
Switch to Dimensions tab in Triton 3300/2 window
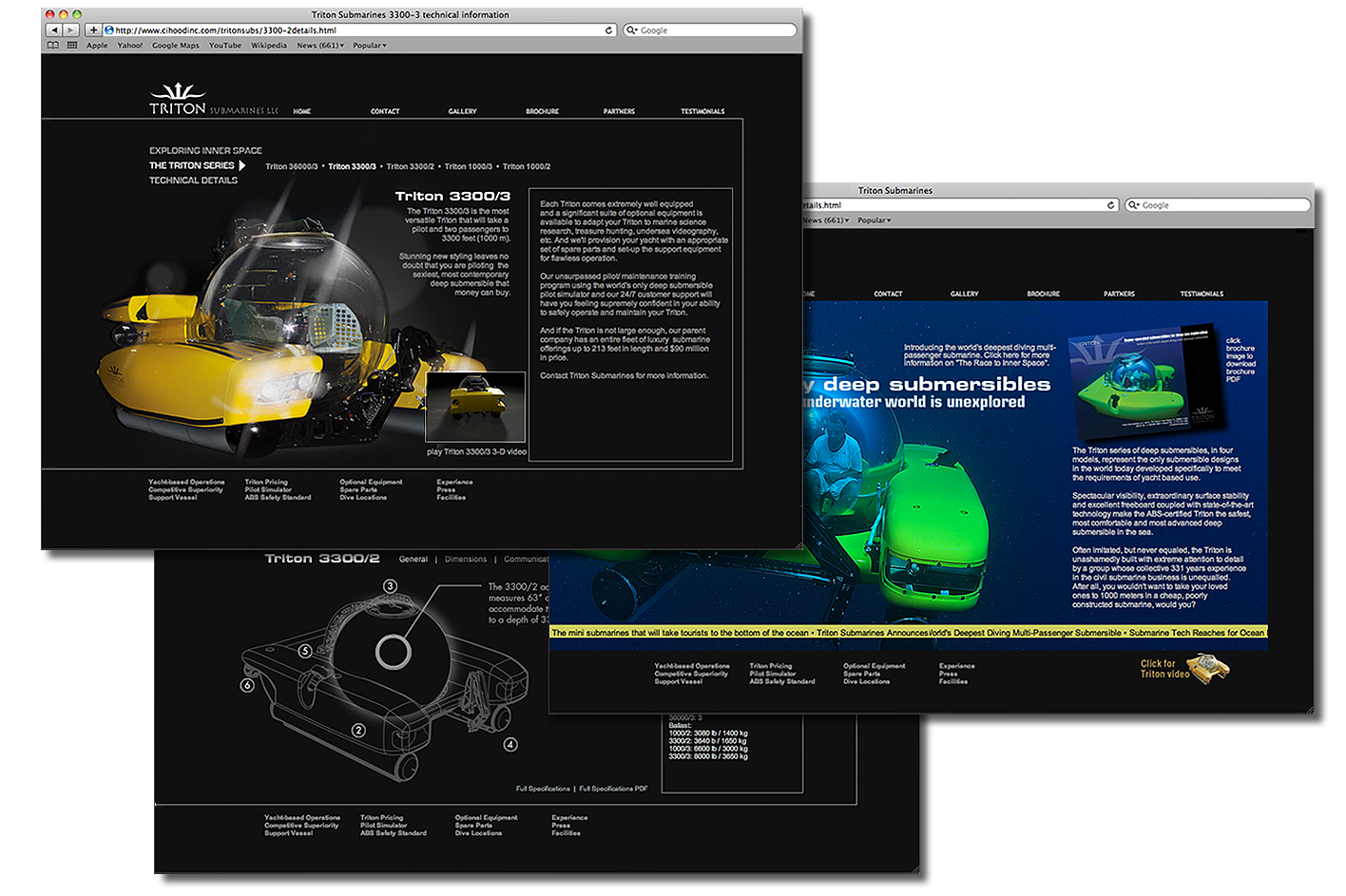[466, 559]
